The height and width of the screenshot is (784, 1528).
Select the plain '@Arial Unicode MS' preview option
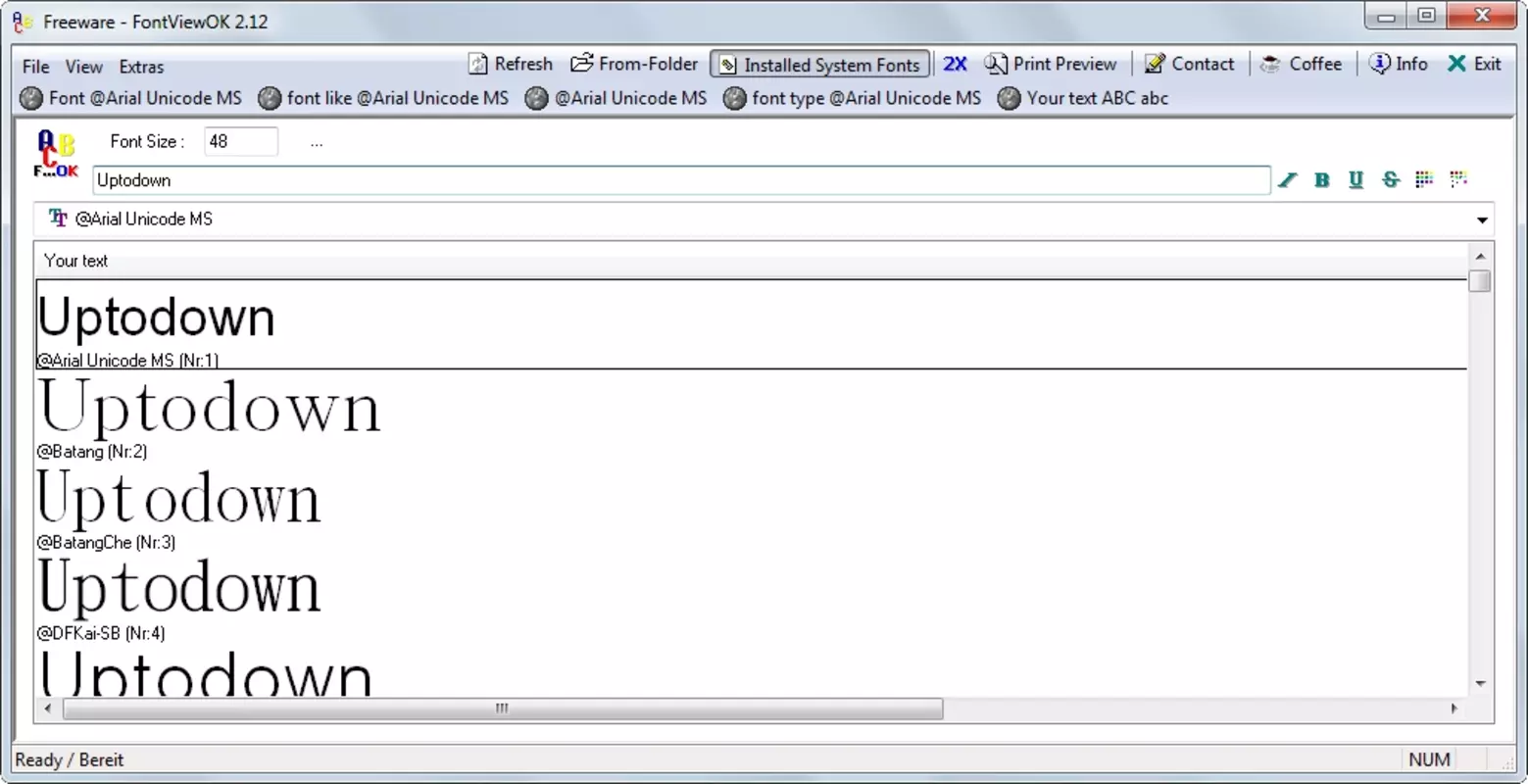click(x=616, y=98)
